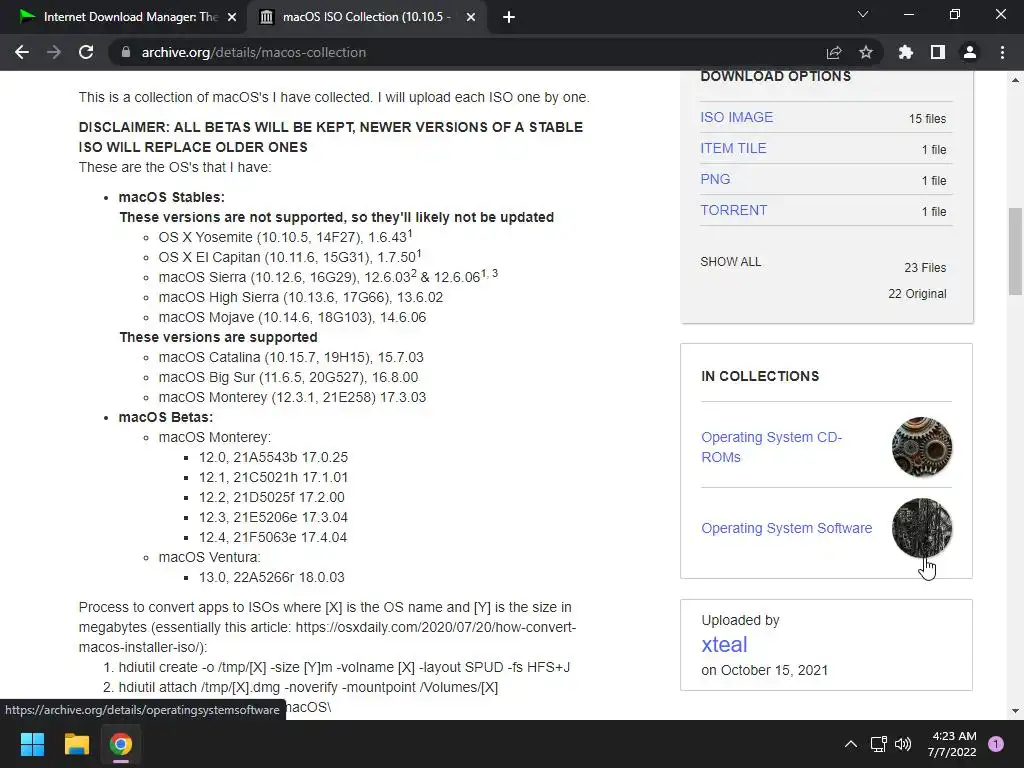The image size is (1024, 768).
Task: Toggle the Chrome side panel
Action: coord(938,52)
